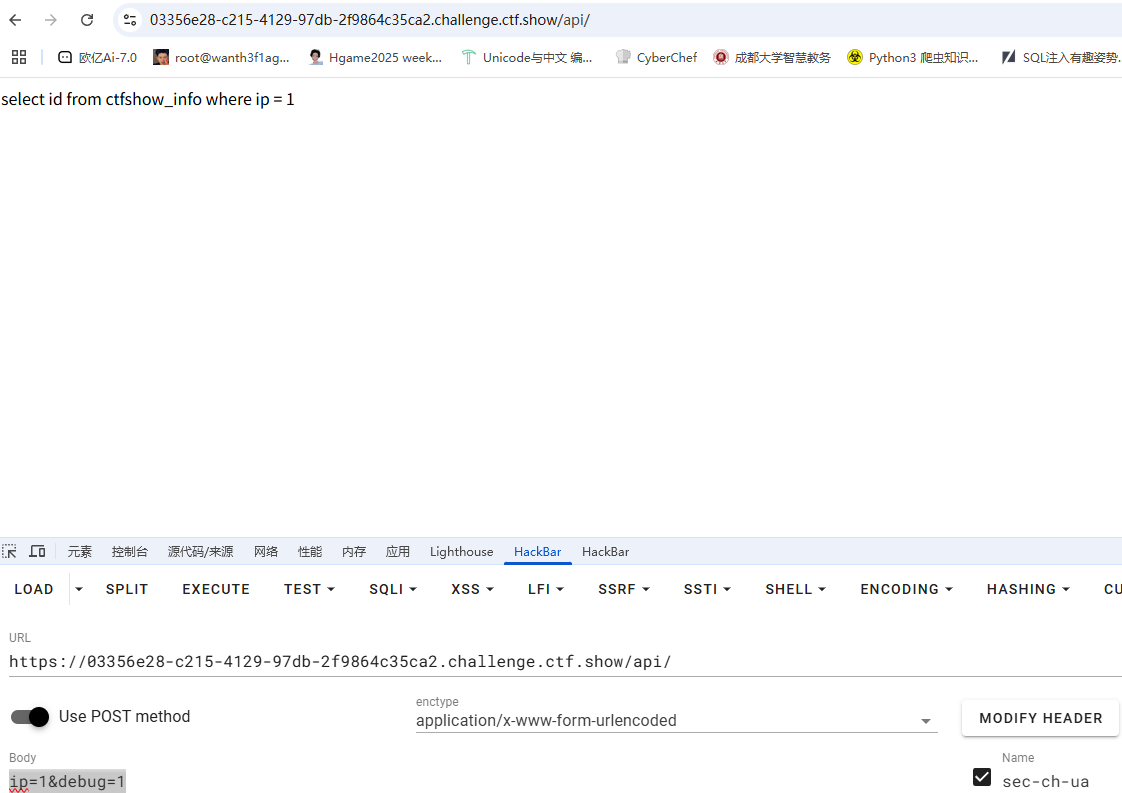The height and width of the screenshot is (793, 1122).
Task: Expand the enctype combo box
Action: [676, 720]
